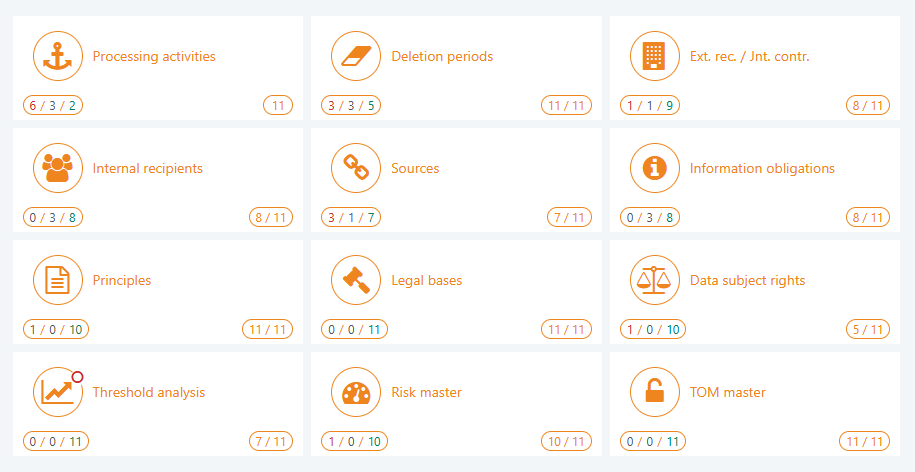
Task: Click the building icon for external recipients
Action: click(655, 56)
